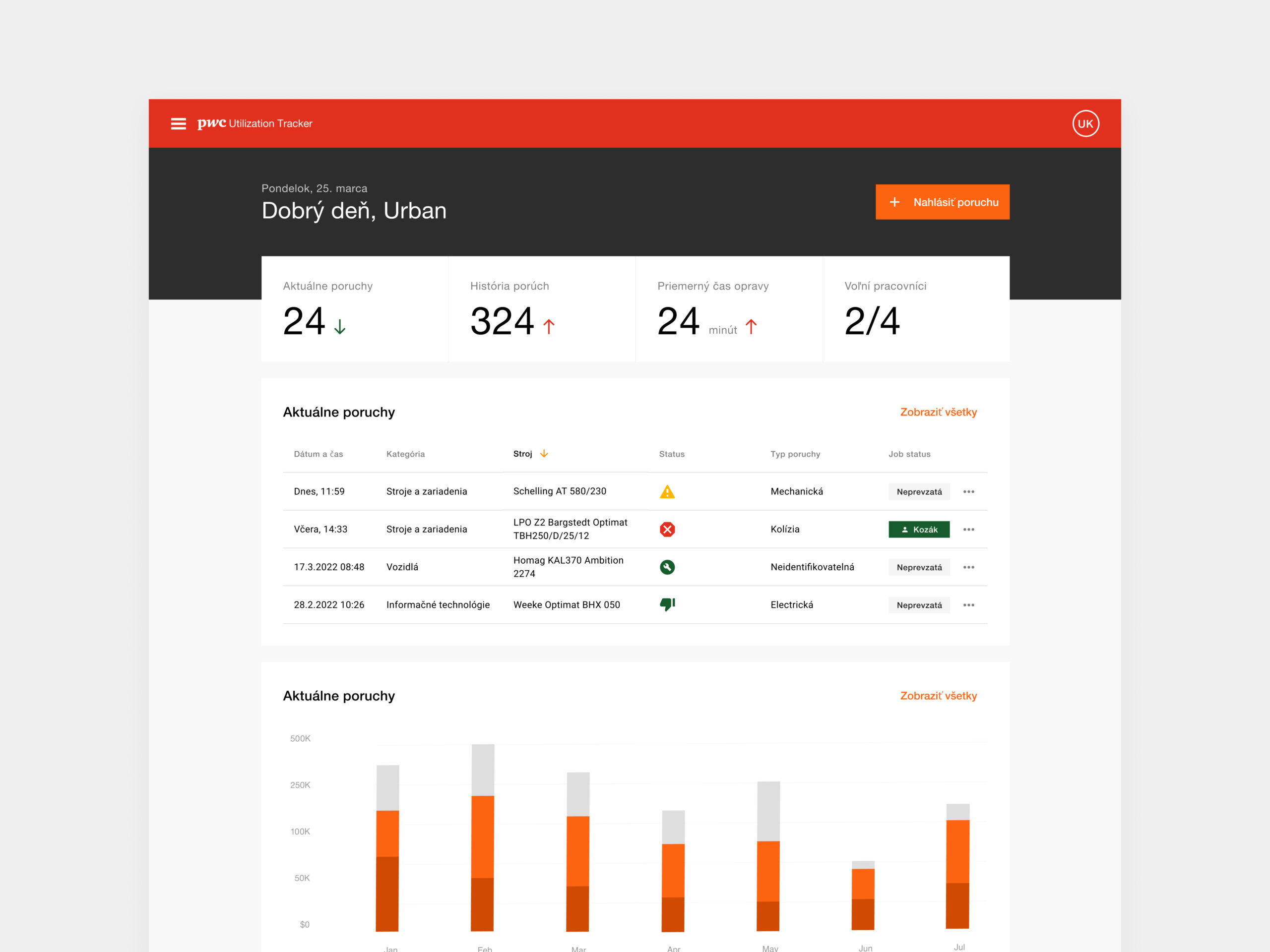Sort by Dátum a čas column header
The height and width of the screenshot is (952, 1270).
[318, 454]
